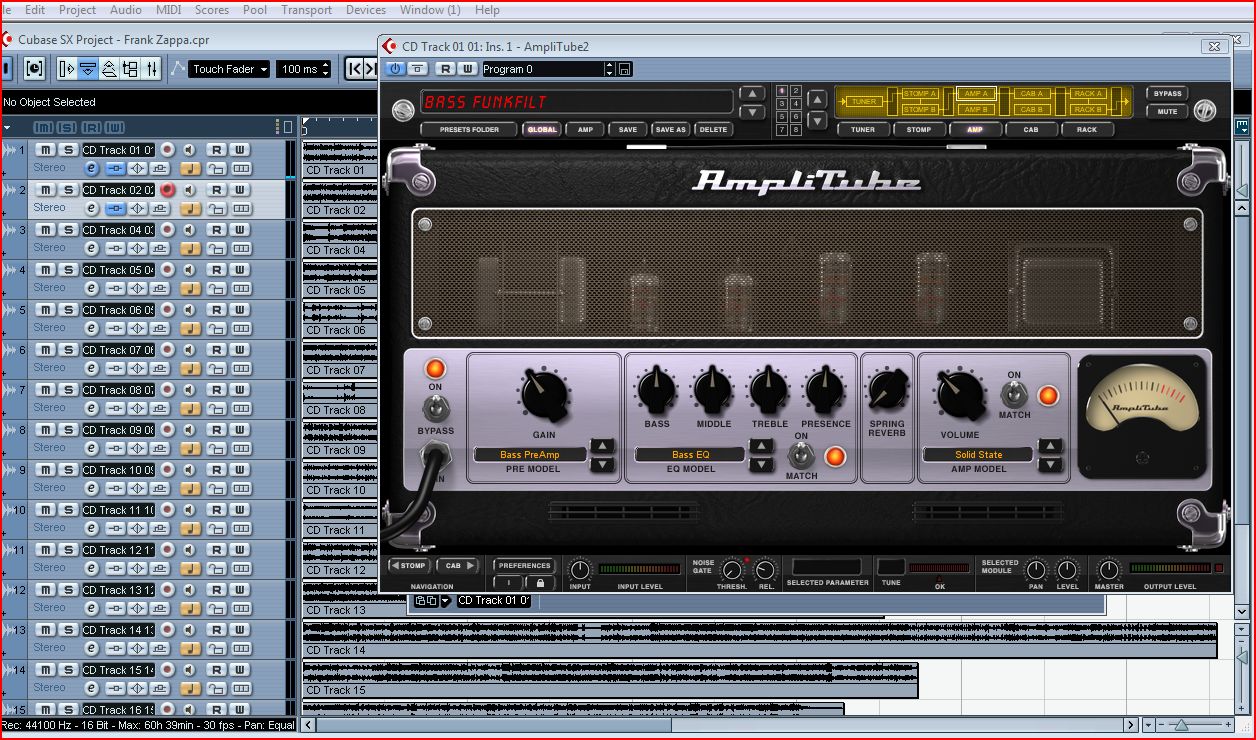Mute CD Track 01 with its M button
This screenshot has width=1256, height=740.
(45, 150)
